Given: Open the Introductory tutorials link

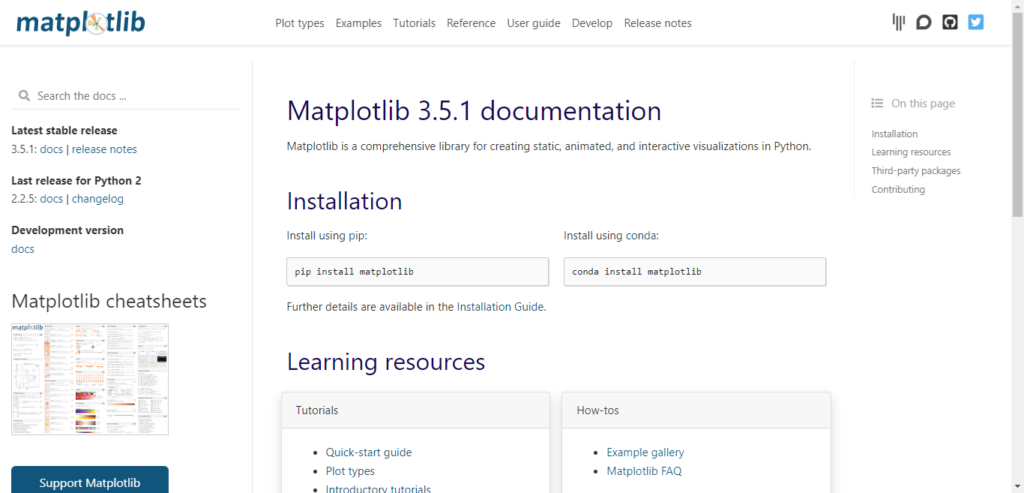Looking at the screenshot, I should click(378, 488).
